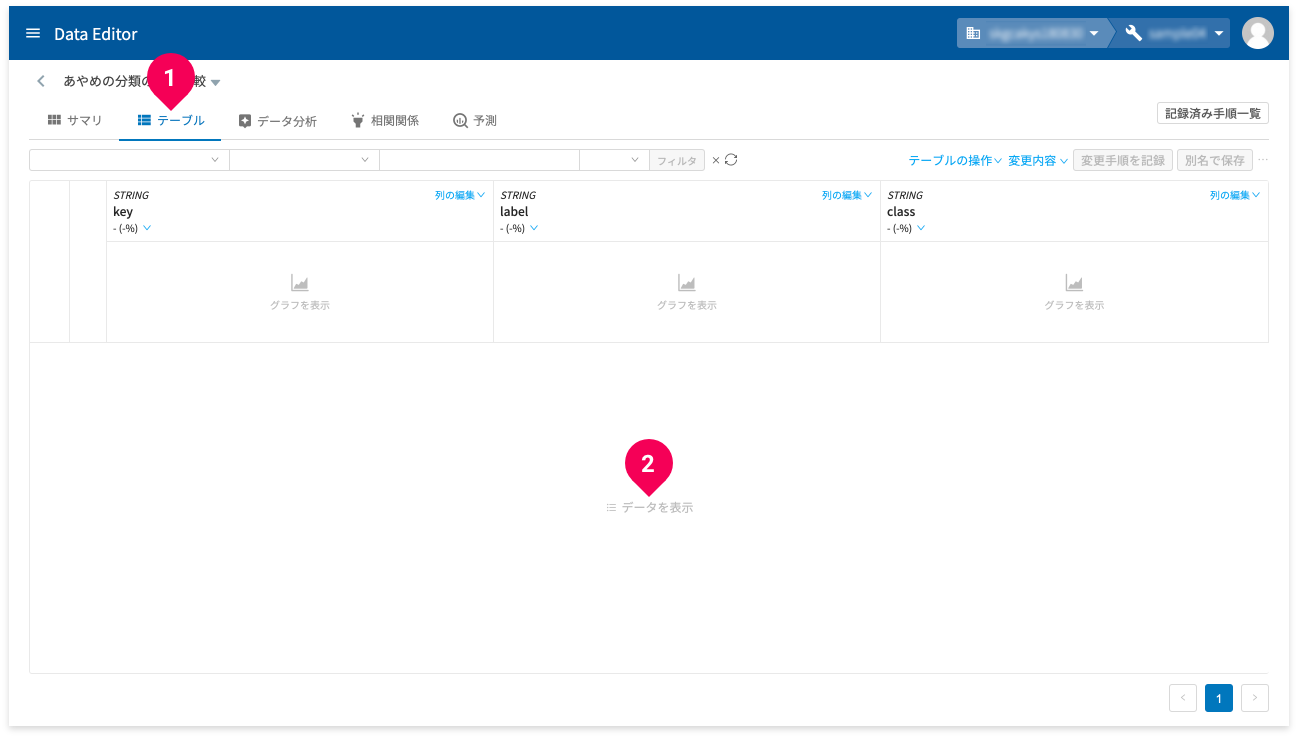Show the graph for the label column

pyautogui.click(x=687, y=293)
